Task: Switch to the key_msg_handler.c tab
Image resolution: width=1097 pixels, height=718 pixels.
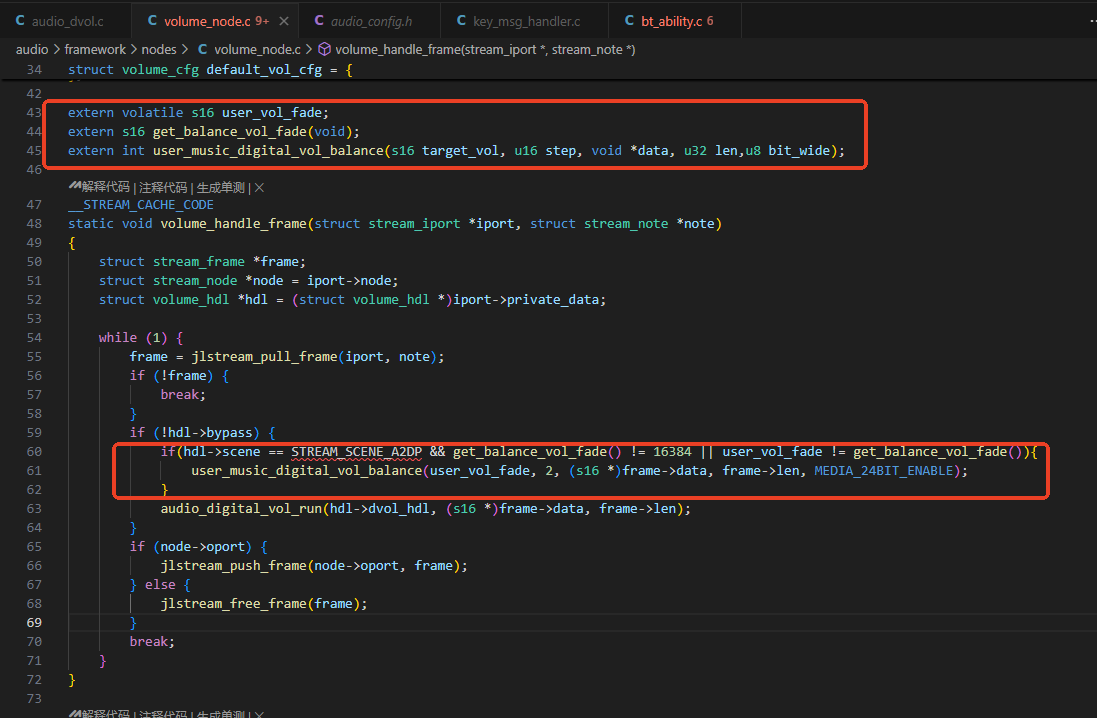Action: pos(526,21)
